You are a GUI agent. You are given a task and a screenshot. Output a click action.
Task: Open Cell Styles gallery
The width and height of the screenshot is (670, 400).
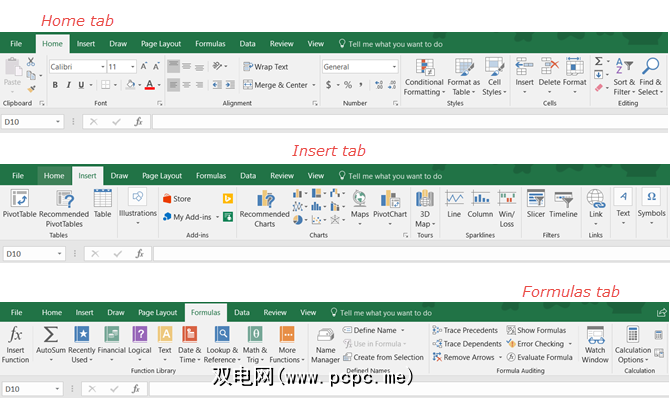[494, 77]
